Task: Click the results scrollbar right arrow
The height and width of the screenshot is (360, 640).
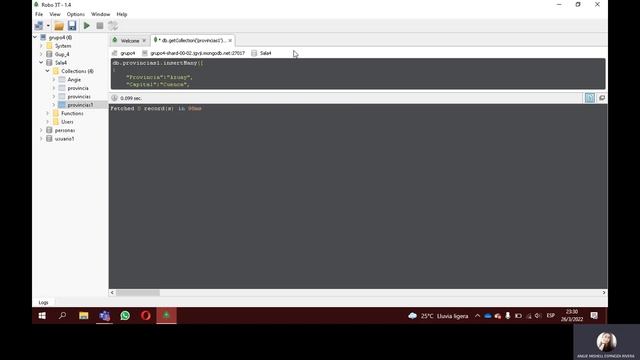Action: 604,293
